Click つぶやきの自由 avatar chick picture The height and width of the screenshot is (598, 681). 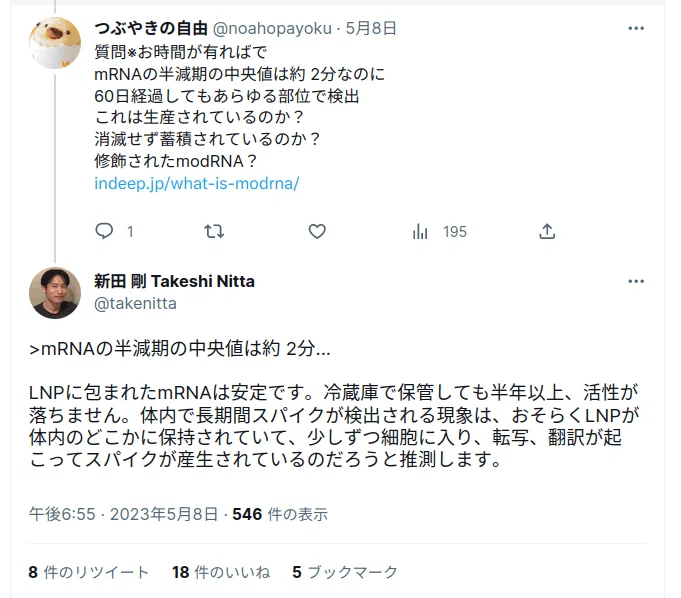(x=55, y=43)
